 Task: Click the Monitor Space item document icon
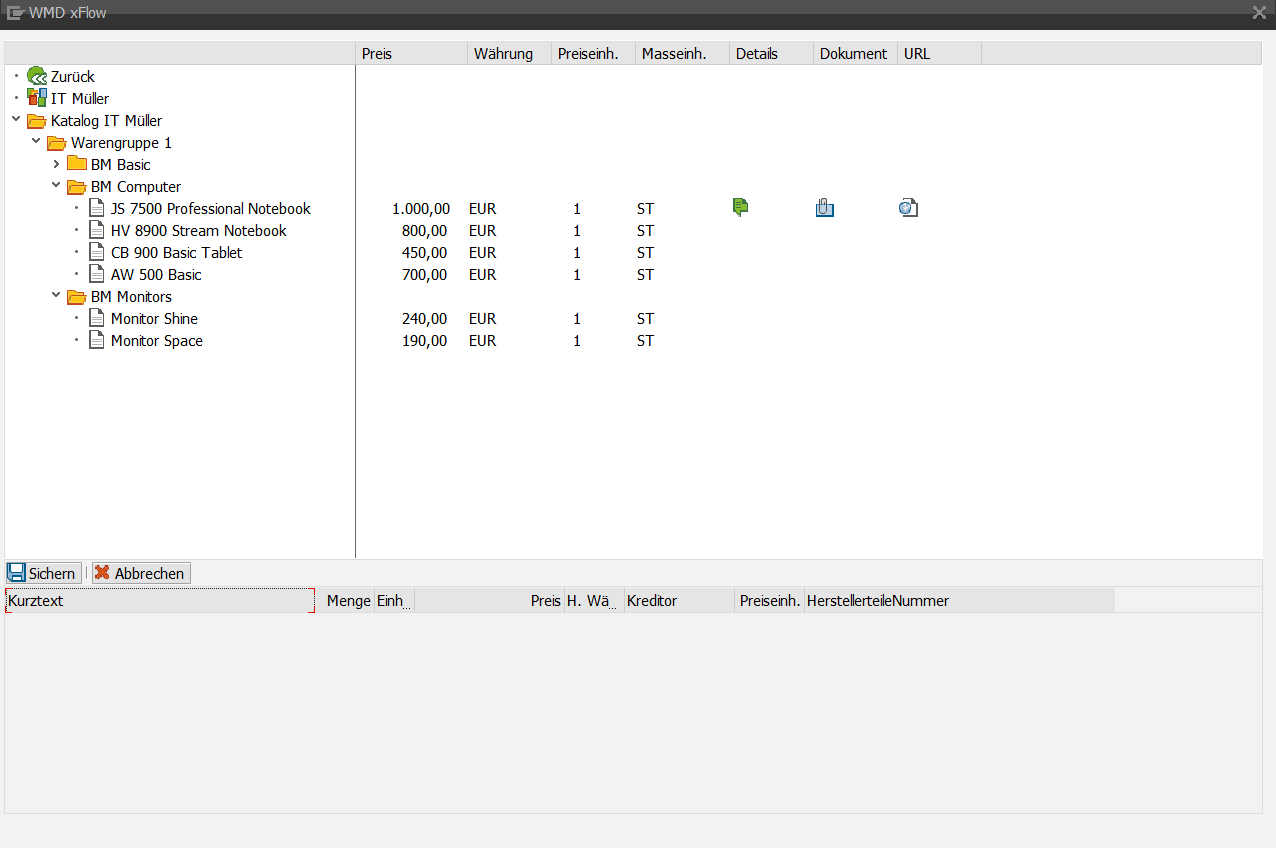[x=97, y=340]
